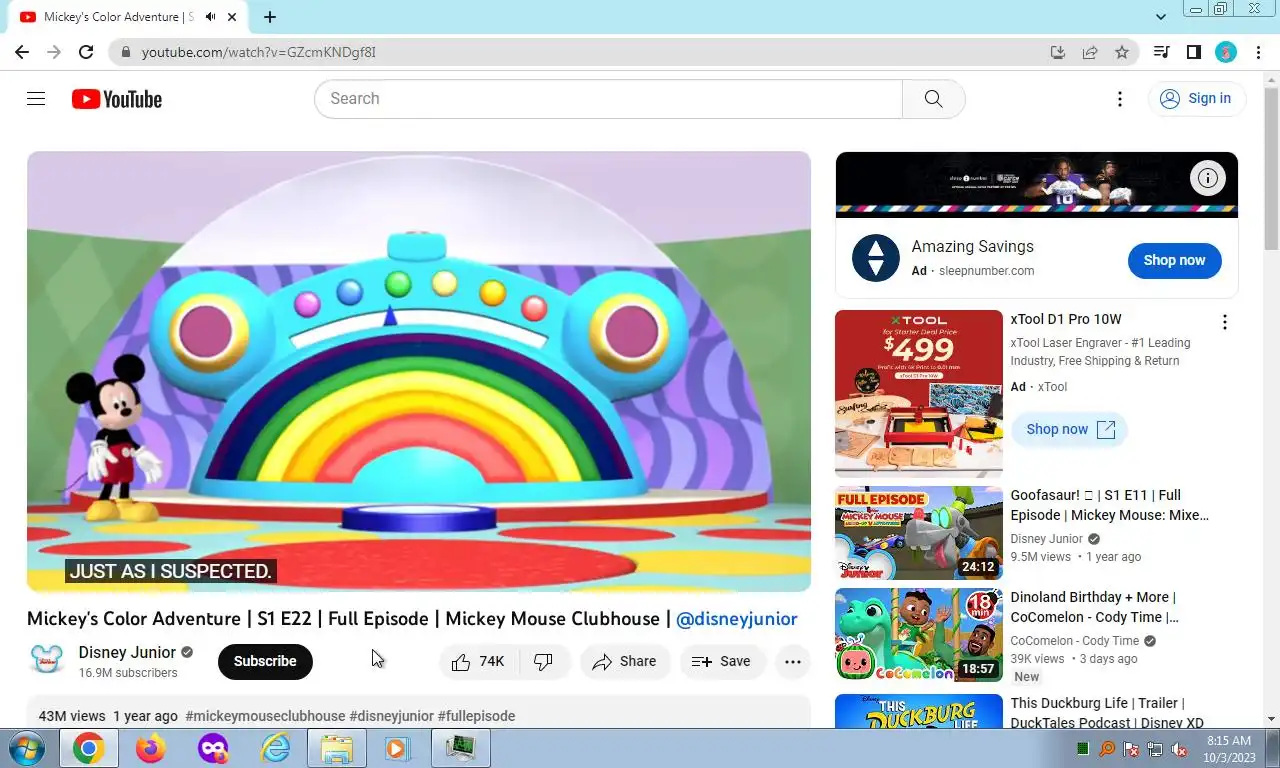
Task: Click Shop now on xTool ad
Action: click(1070, 429)
